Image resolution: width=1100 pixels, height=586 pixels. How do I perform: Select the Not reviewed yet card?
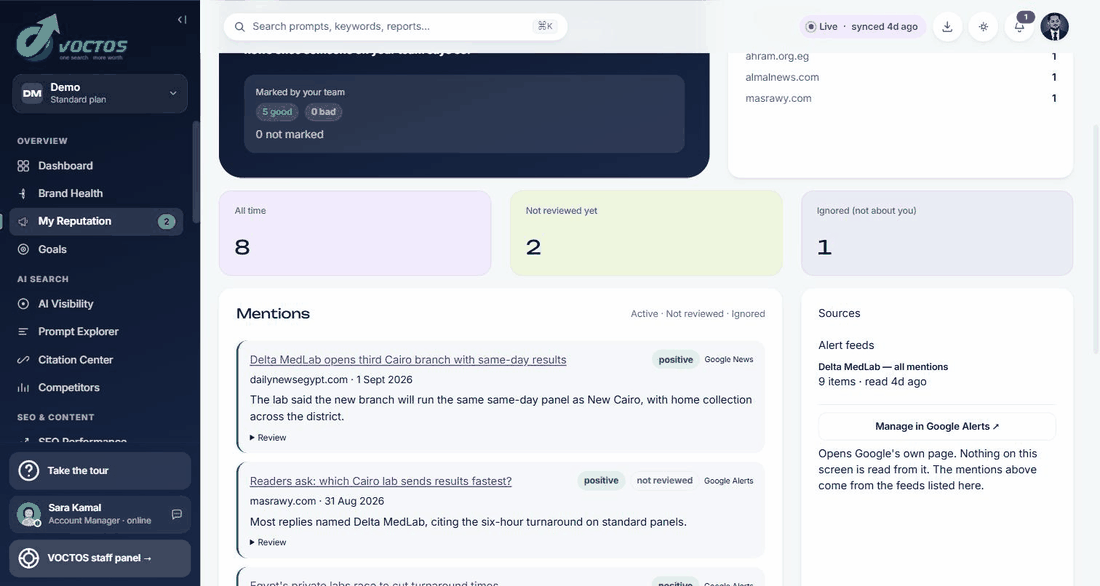point(646,233)
